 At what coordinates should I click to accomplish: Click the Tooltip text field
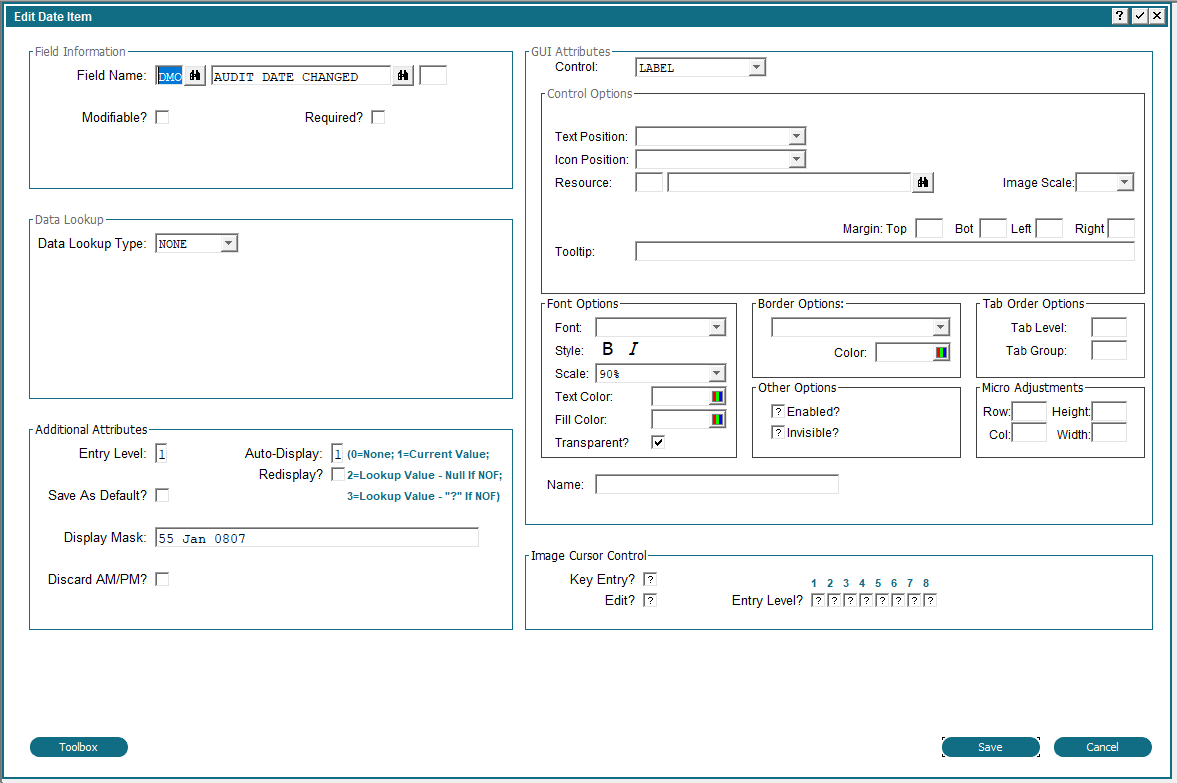click(x=885, y=251)
